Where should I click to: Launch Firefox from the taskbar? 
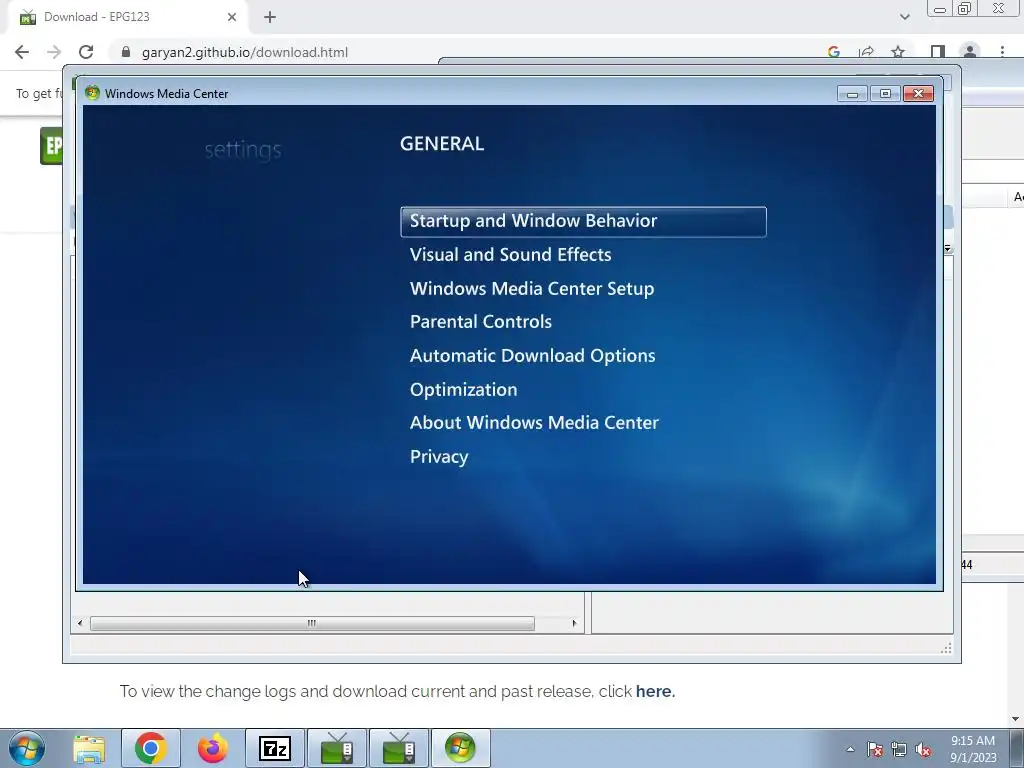pos(213,748)
